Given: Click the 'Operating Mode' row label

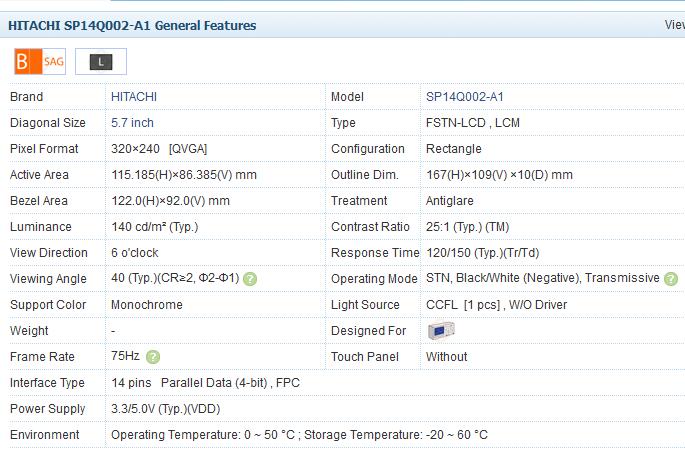Looking at the screenshot, I should [374, 279].
